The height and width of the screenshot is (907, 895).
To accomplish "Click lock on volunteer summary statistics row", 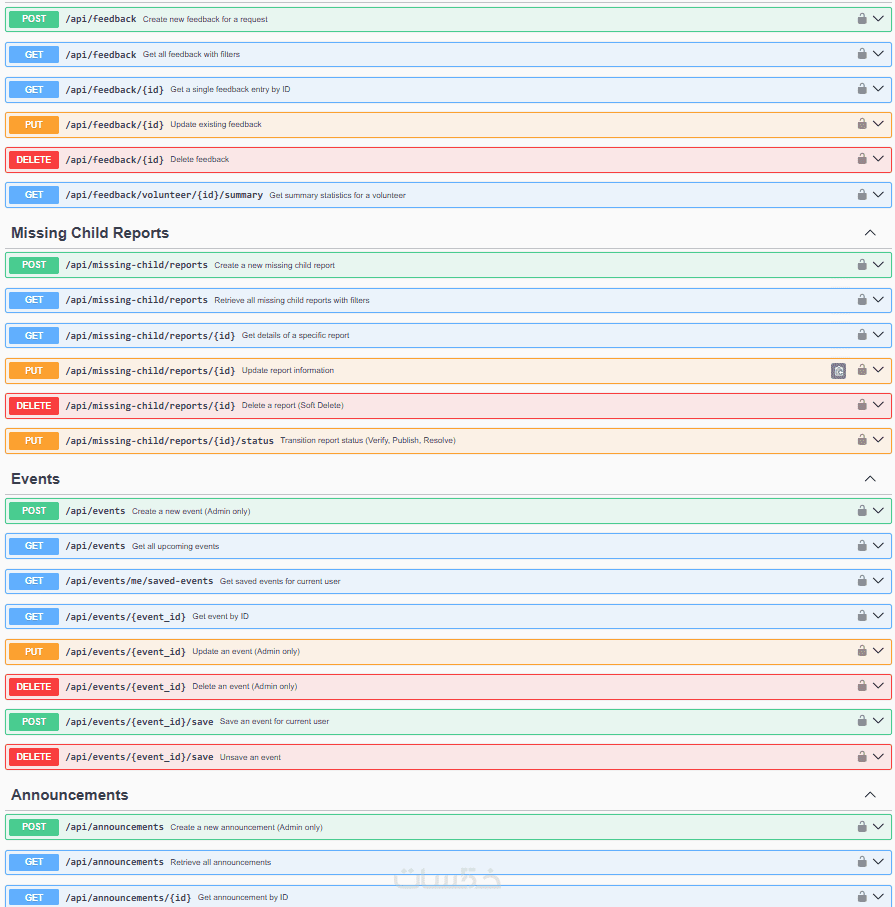I will [x=861, y=195].
